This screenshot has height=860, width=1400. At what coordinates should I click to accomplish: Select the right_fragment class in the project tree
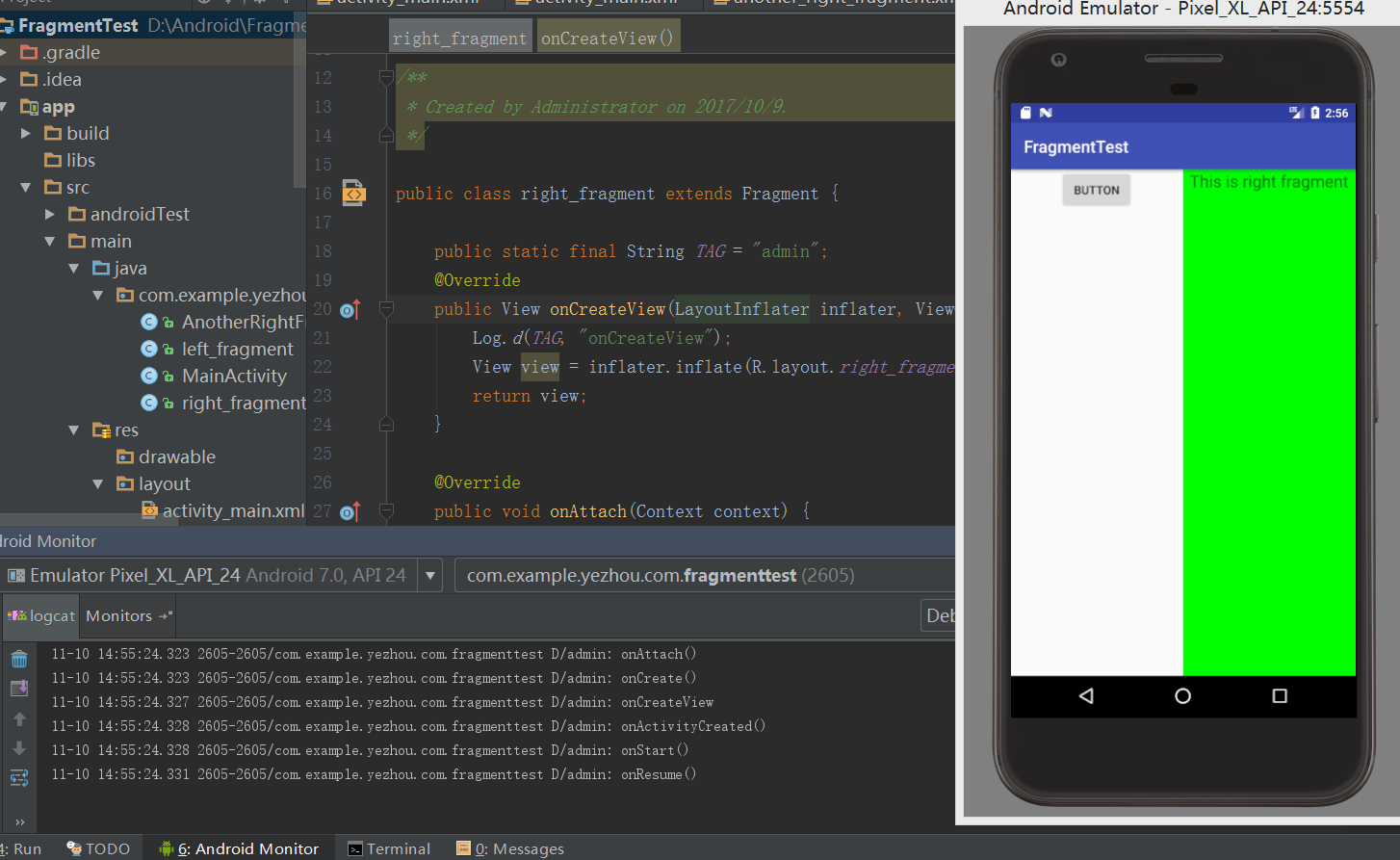(244, 403)
